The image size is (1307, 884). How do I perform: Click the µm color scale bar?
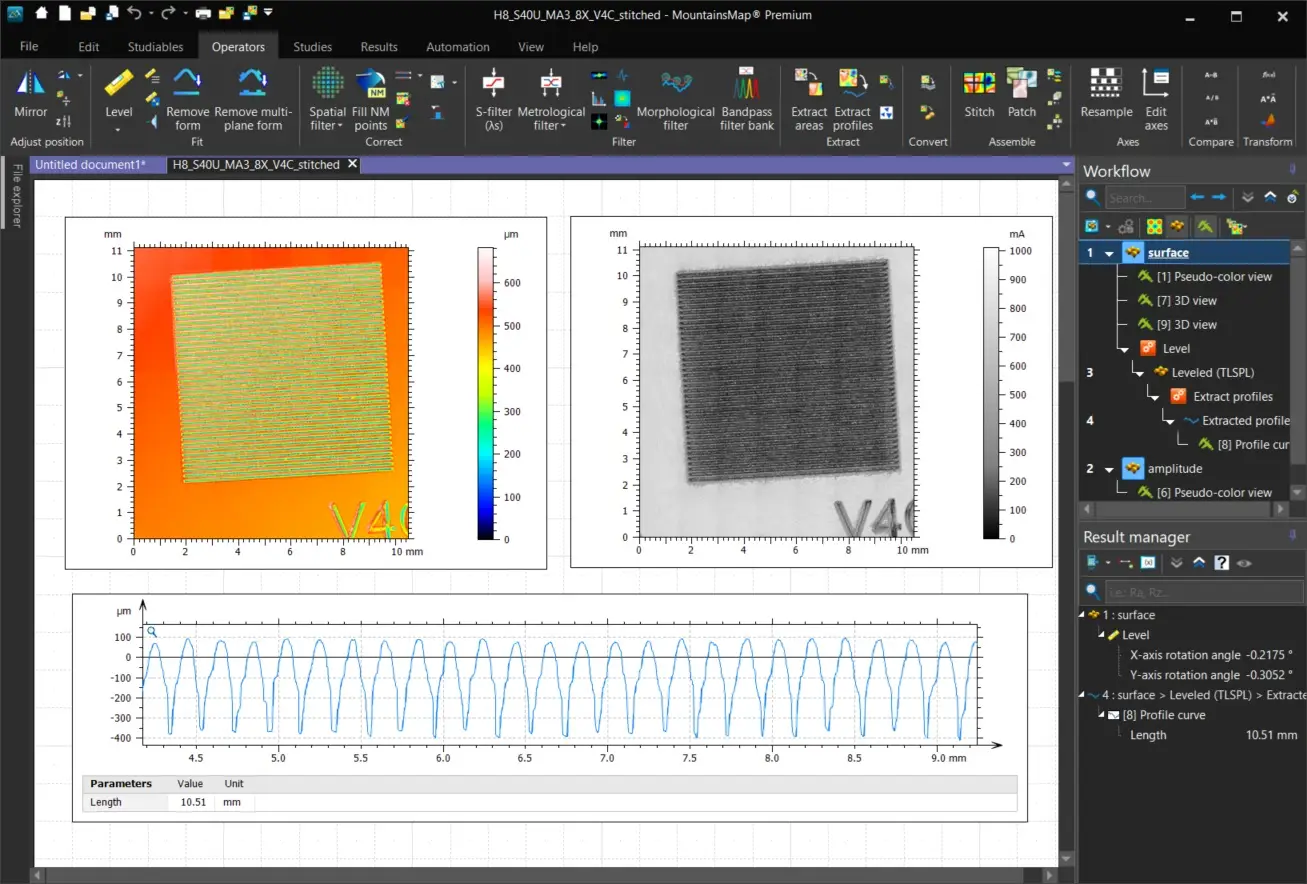[485, 393]
